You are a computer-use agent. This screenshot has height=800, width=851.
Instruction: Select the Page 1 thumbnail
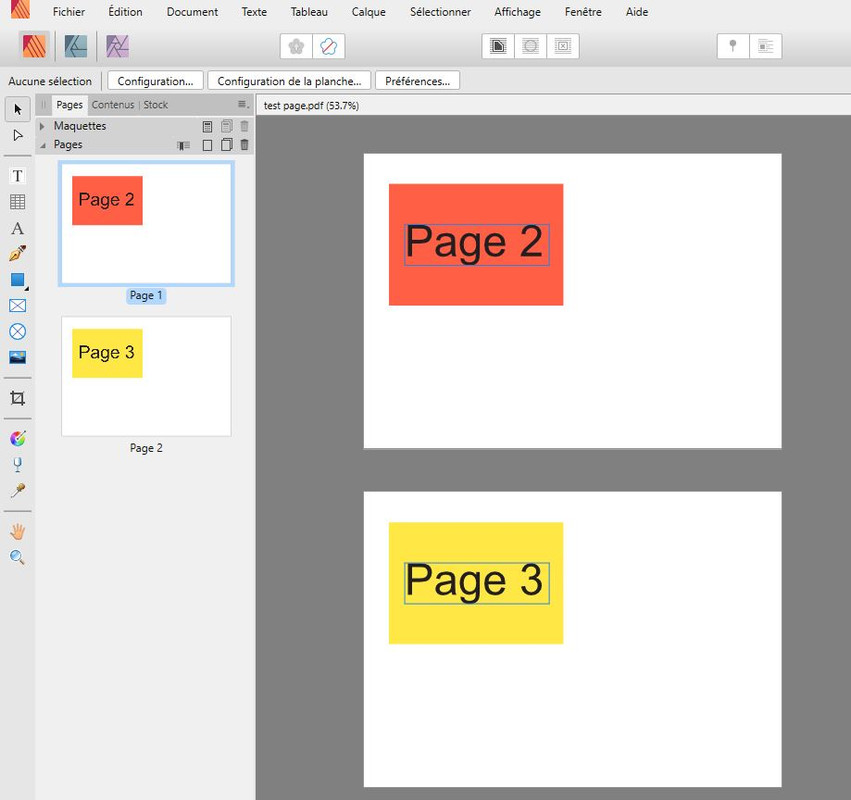(x=146, y=223)
